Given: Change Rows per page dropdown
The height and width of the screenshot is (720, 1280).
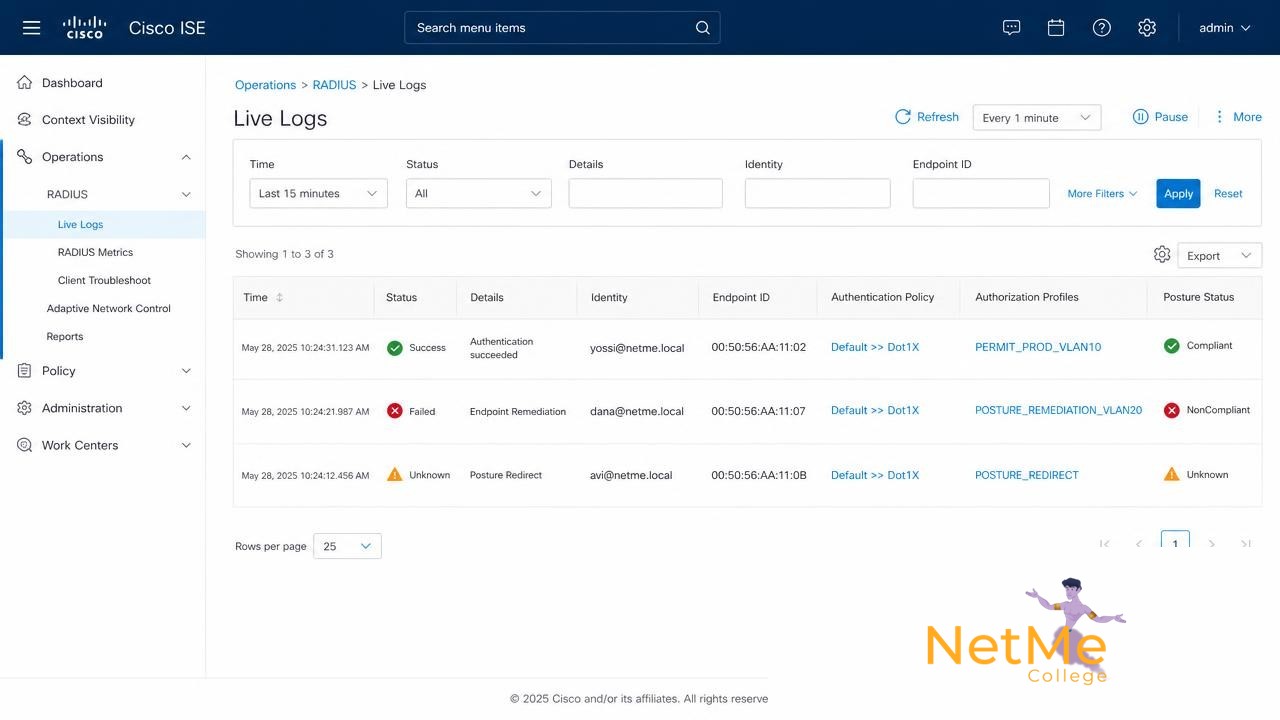Looking at the screenshot, I should tap(347, 546).
